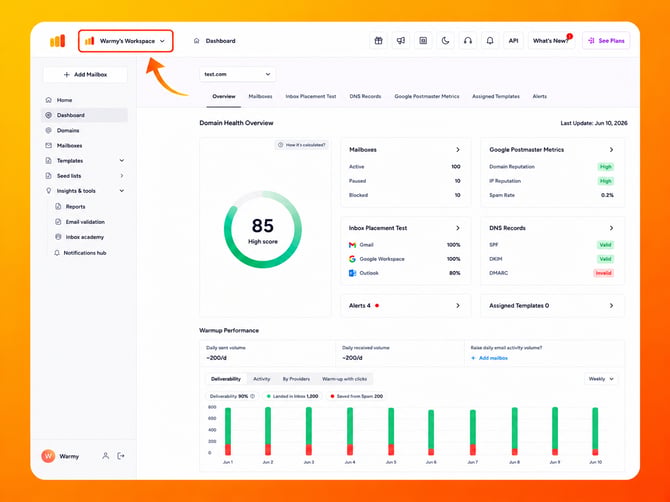Click the See Plans button

point(606,41)
